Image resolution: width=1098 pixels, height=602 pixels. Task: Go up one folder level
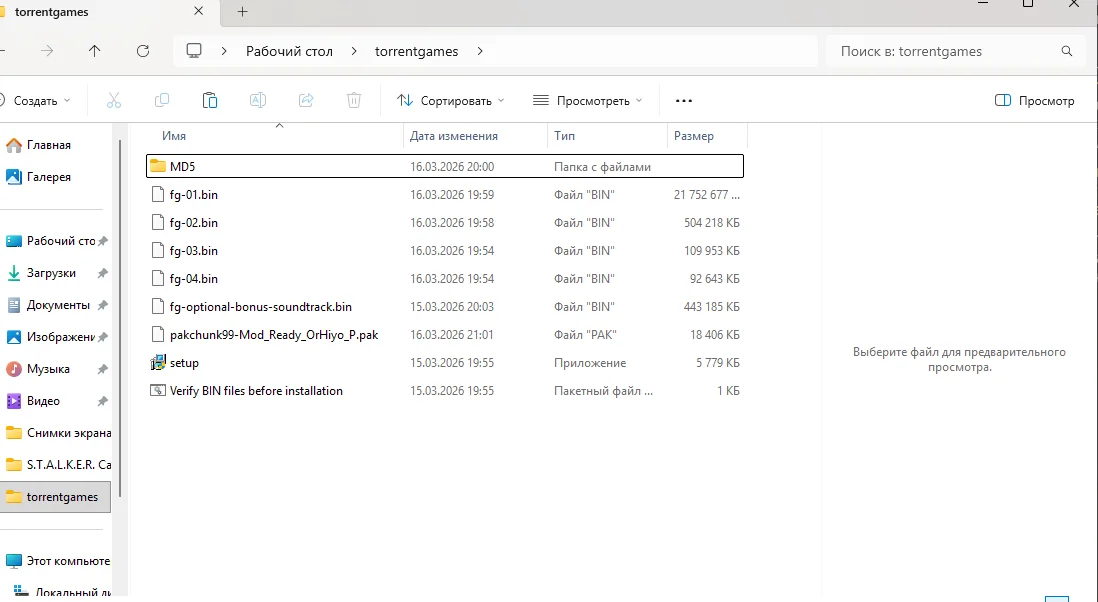pyautogui.click(x=95, y=51)
